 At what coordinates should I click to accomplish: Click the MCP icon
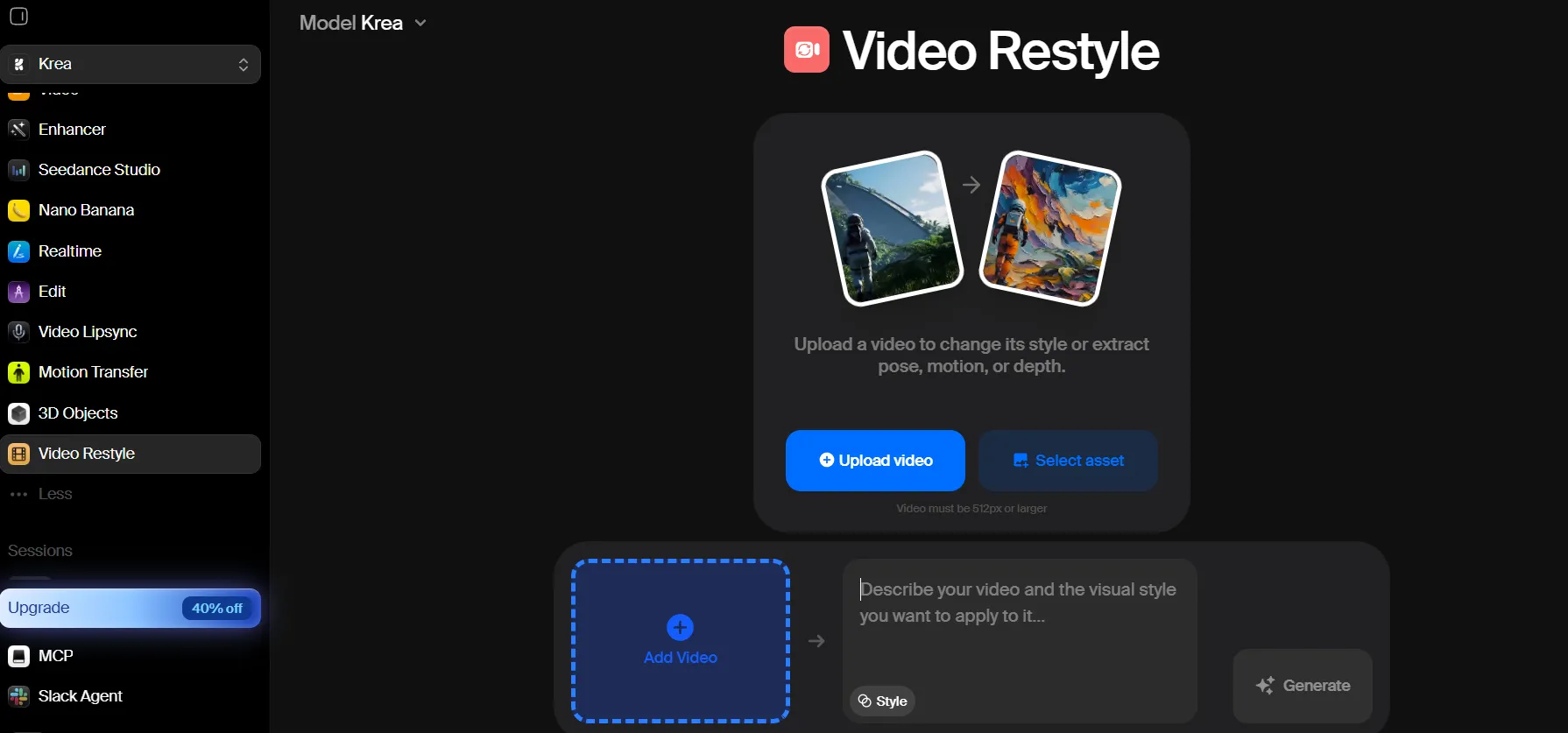[18, 656]
